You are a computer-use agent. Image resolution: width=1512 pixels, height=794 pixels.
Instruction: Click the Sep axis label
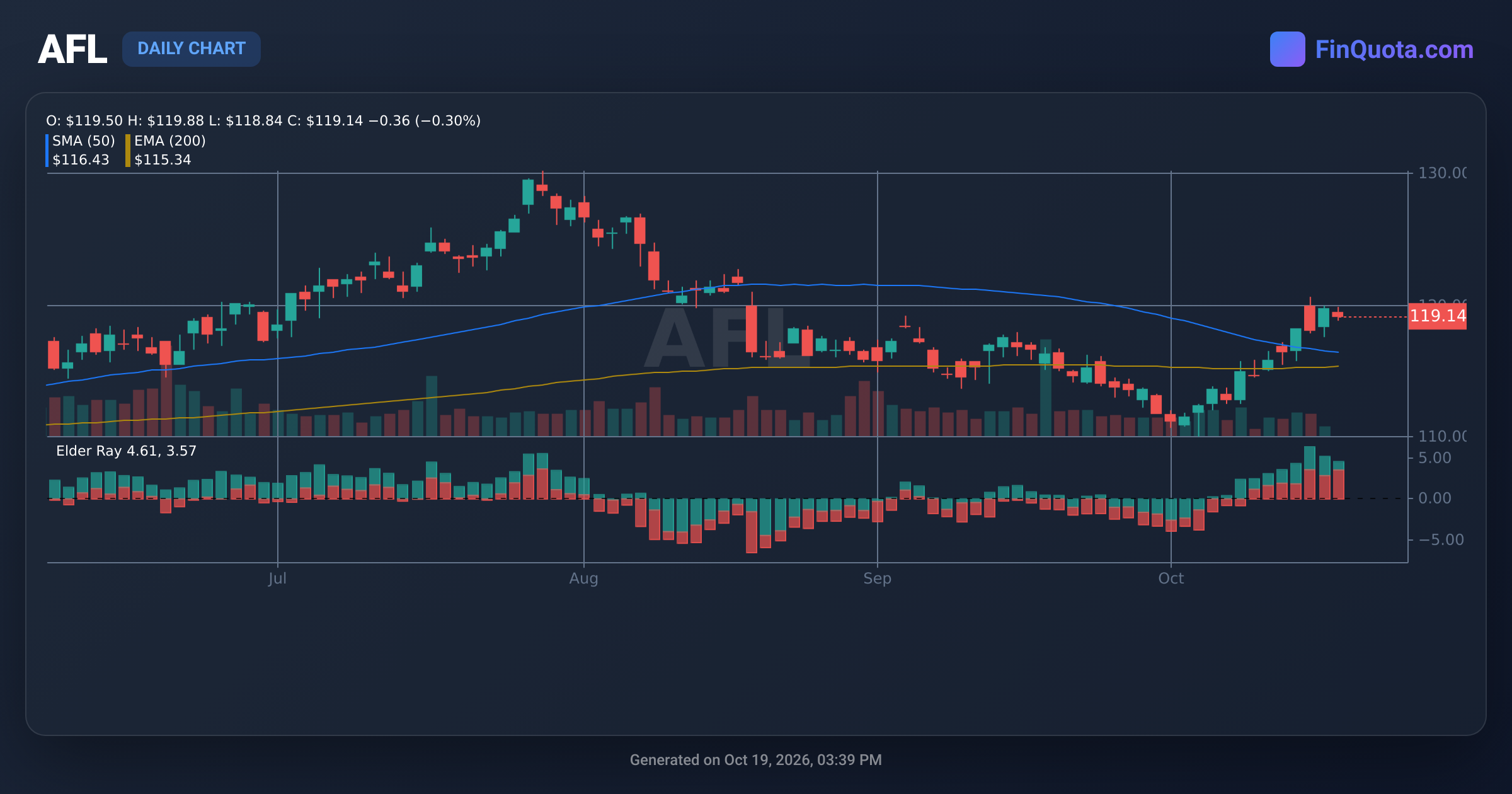click(877, 578)
